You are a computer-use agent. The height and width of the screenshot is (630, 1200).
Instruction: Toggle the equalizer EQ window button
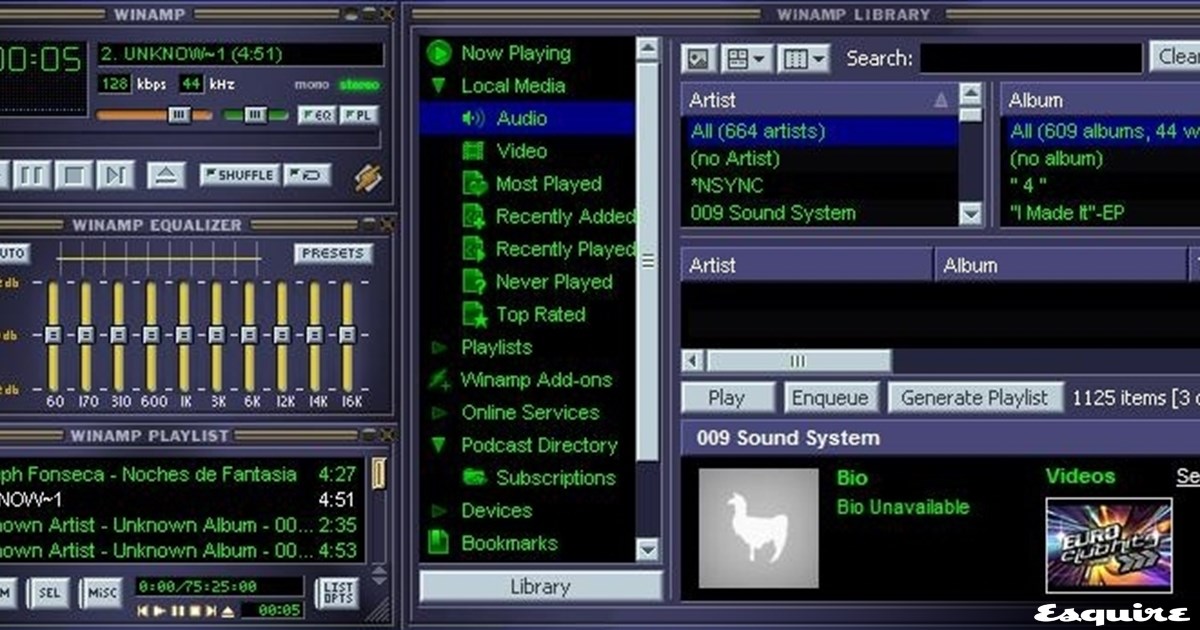click(x=317, y=116)
